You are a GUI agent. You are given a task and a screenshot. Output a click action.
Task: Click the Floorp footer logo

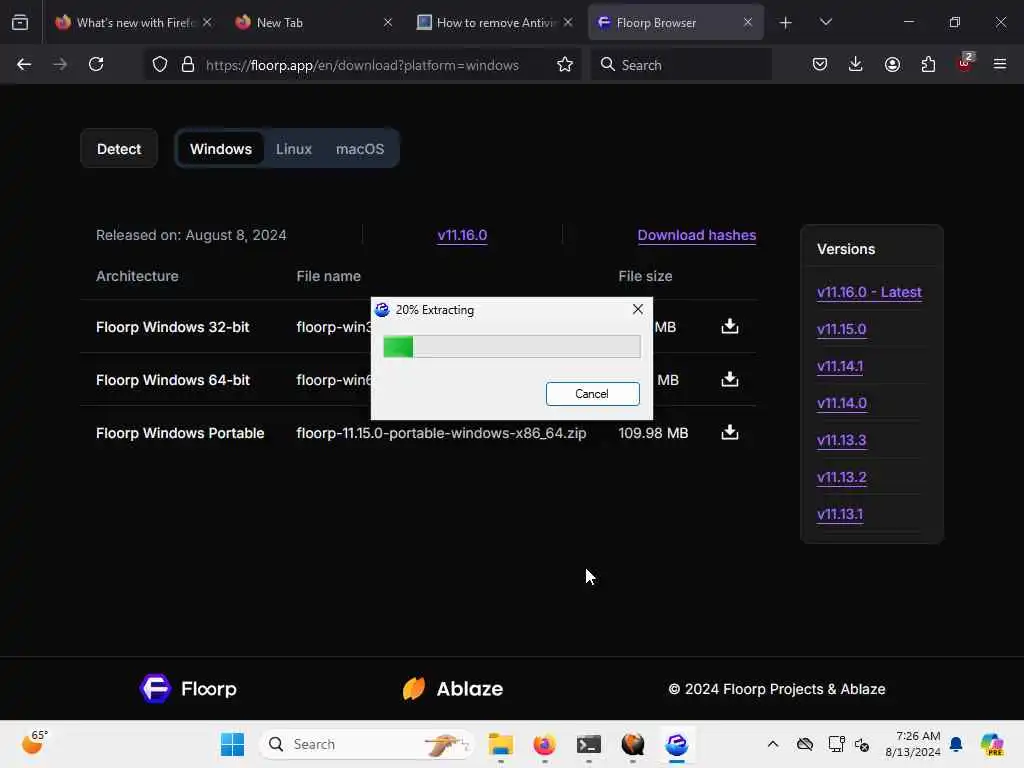coord(188,688)
